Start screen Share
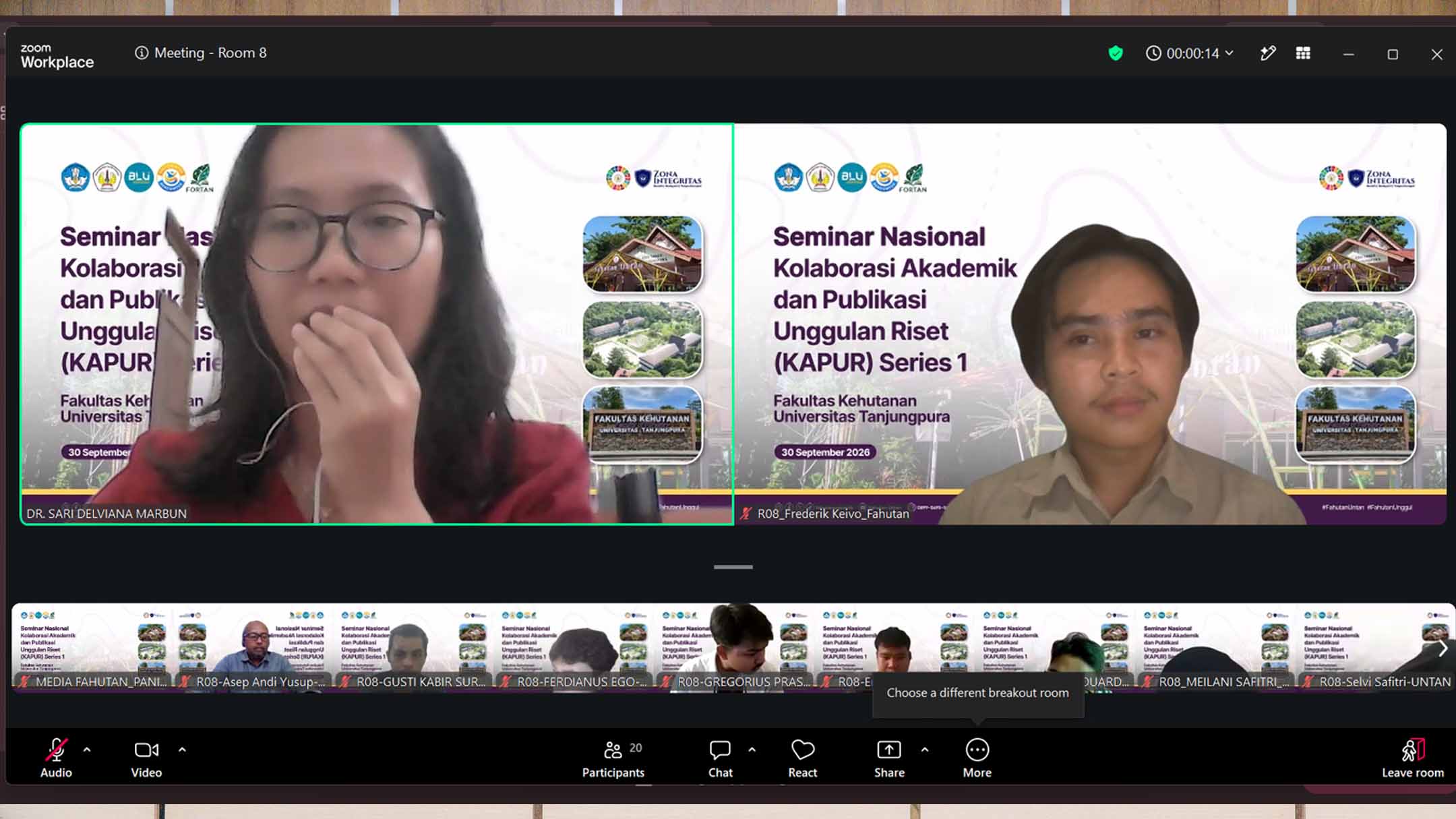The width and height of the screenshot is (1456, 819). [889, 758]
